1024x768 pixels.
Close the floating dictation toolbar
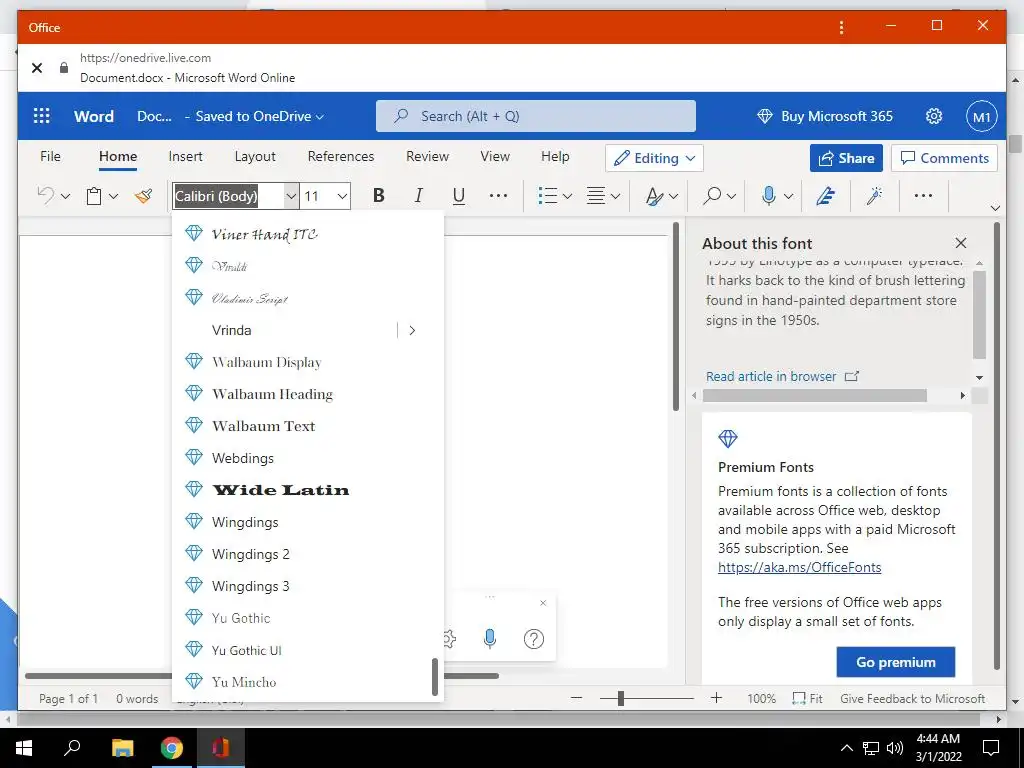click(543, 603)
